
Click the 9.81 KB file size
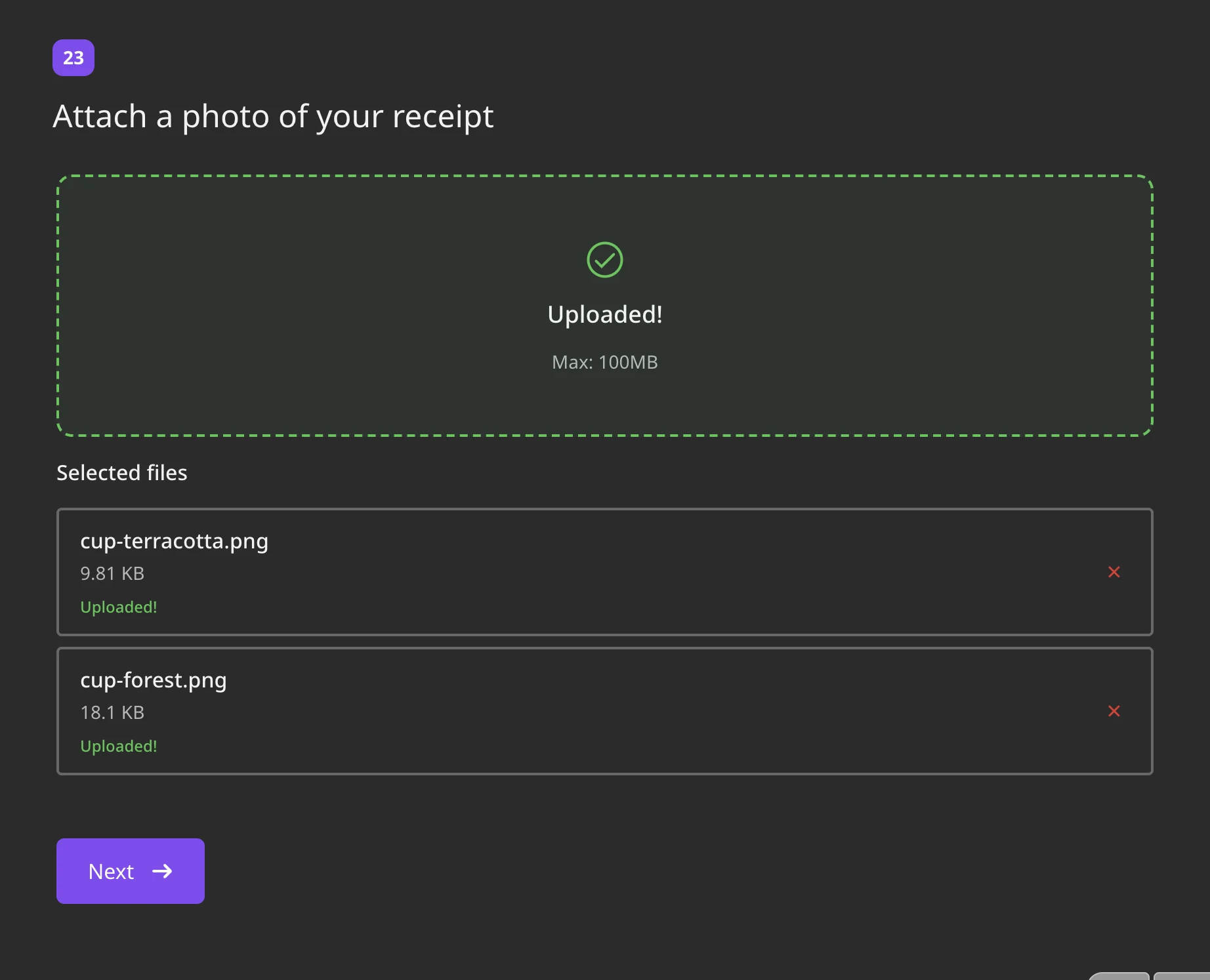(112, 573)
